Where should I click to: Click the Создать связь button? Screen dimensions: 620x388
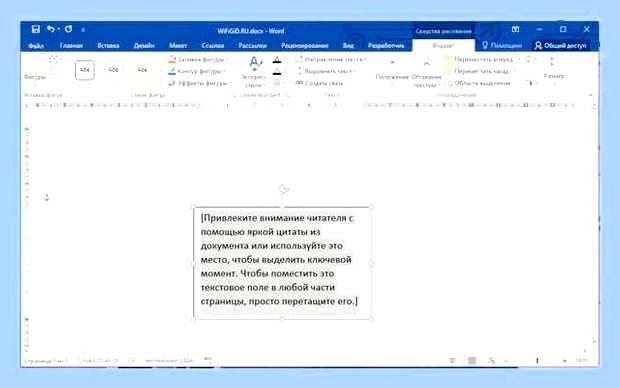319,83
